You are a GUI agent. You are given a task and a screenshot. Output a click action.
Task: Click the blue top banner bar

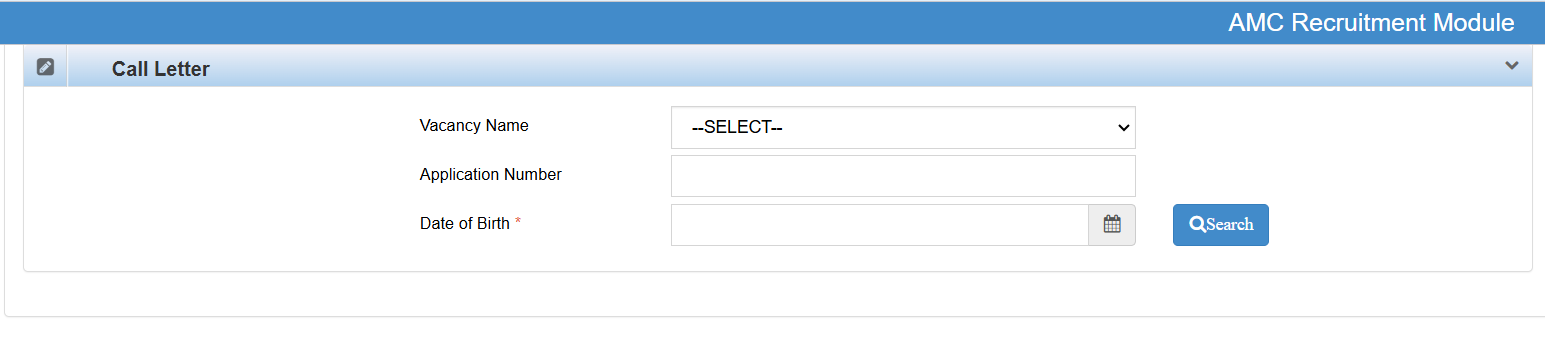click(600, 23)
